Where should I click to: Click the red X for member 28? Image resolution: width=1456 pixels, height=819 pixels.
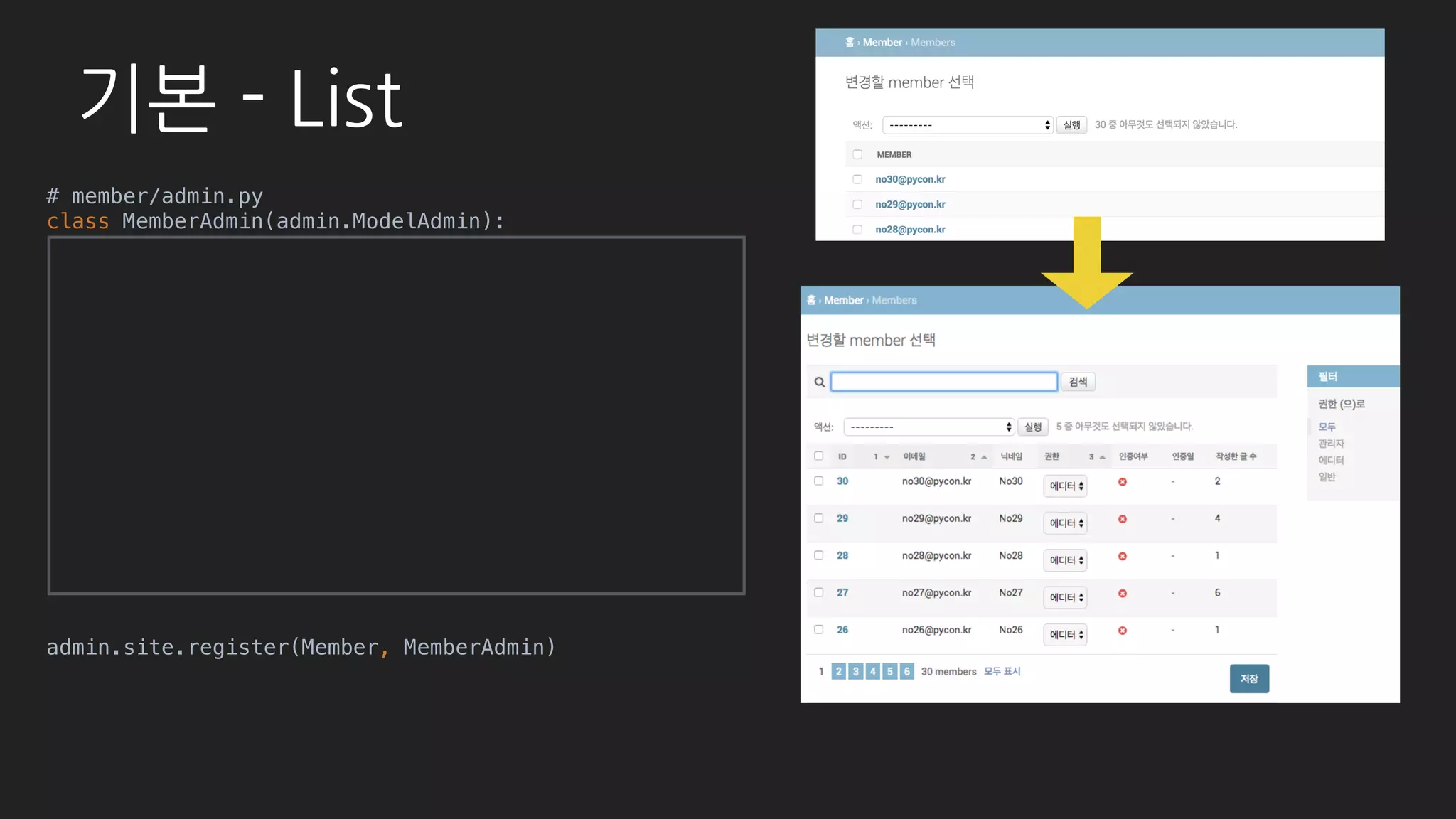click(x=1123, y=556)
